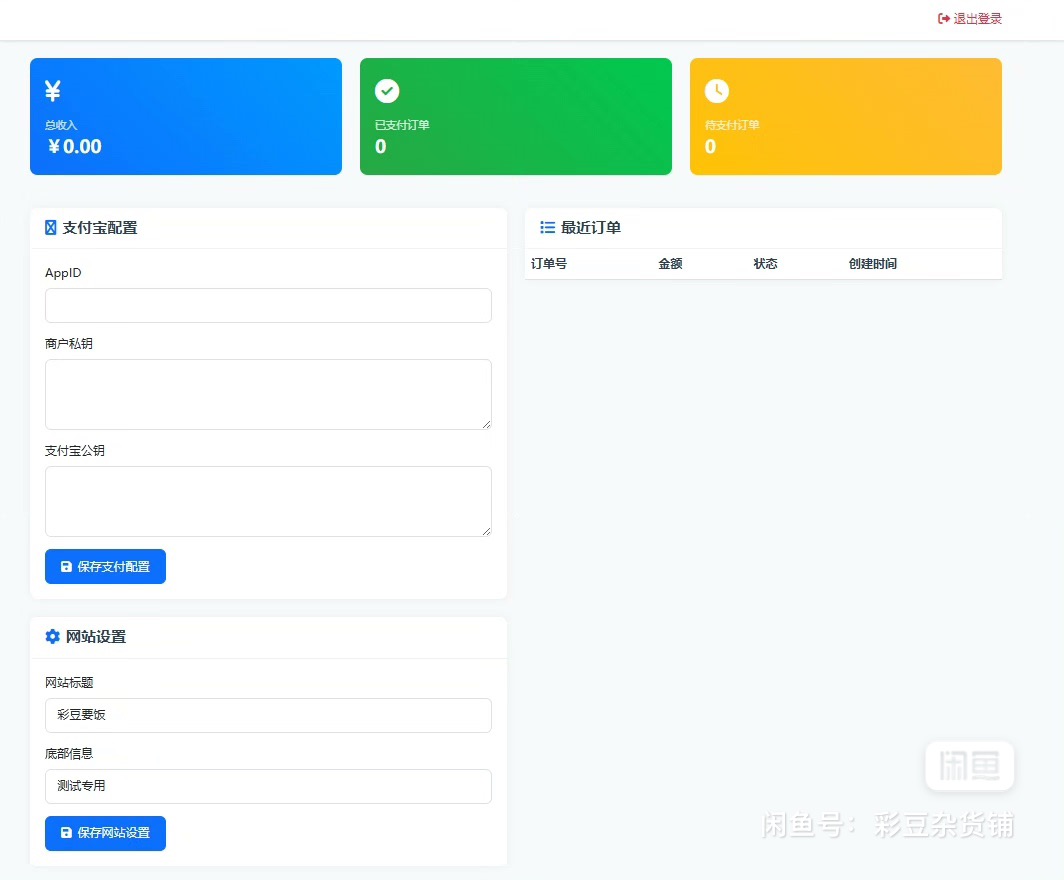Click the 金额 column header
1064x880 pixels.
coord(670,264)
